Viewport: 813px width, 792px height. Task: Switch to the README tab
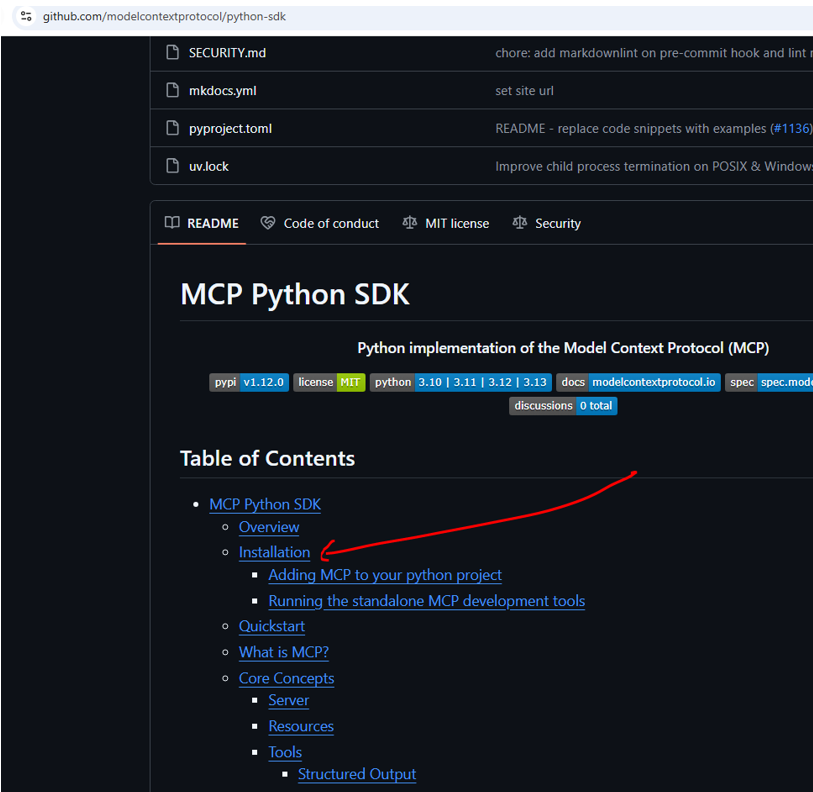click(x=202, y=224)
